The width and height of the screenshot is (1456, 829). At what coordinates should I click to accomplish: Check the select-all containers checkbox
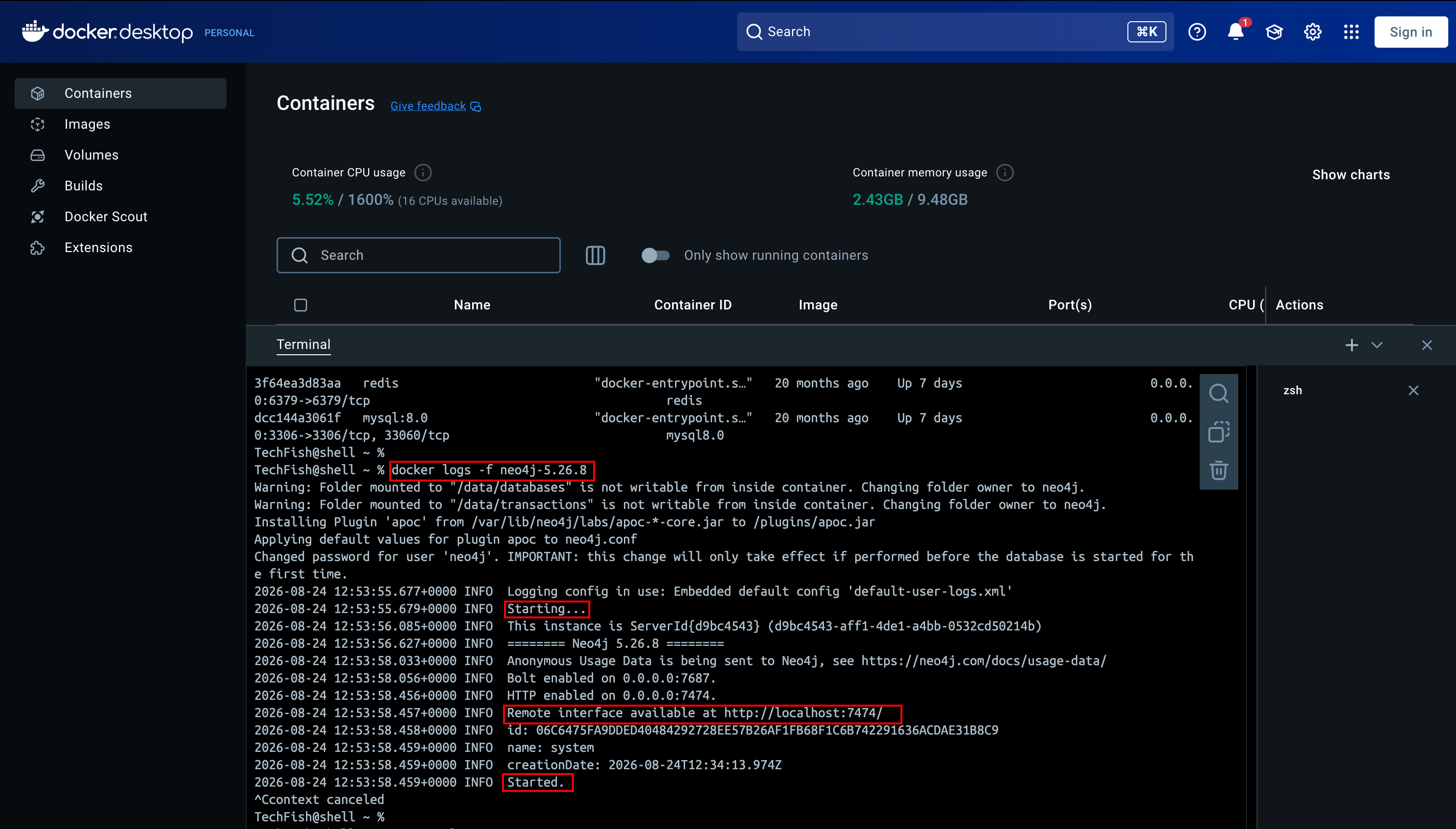(301, 305)
